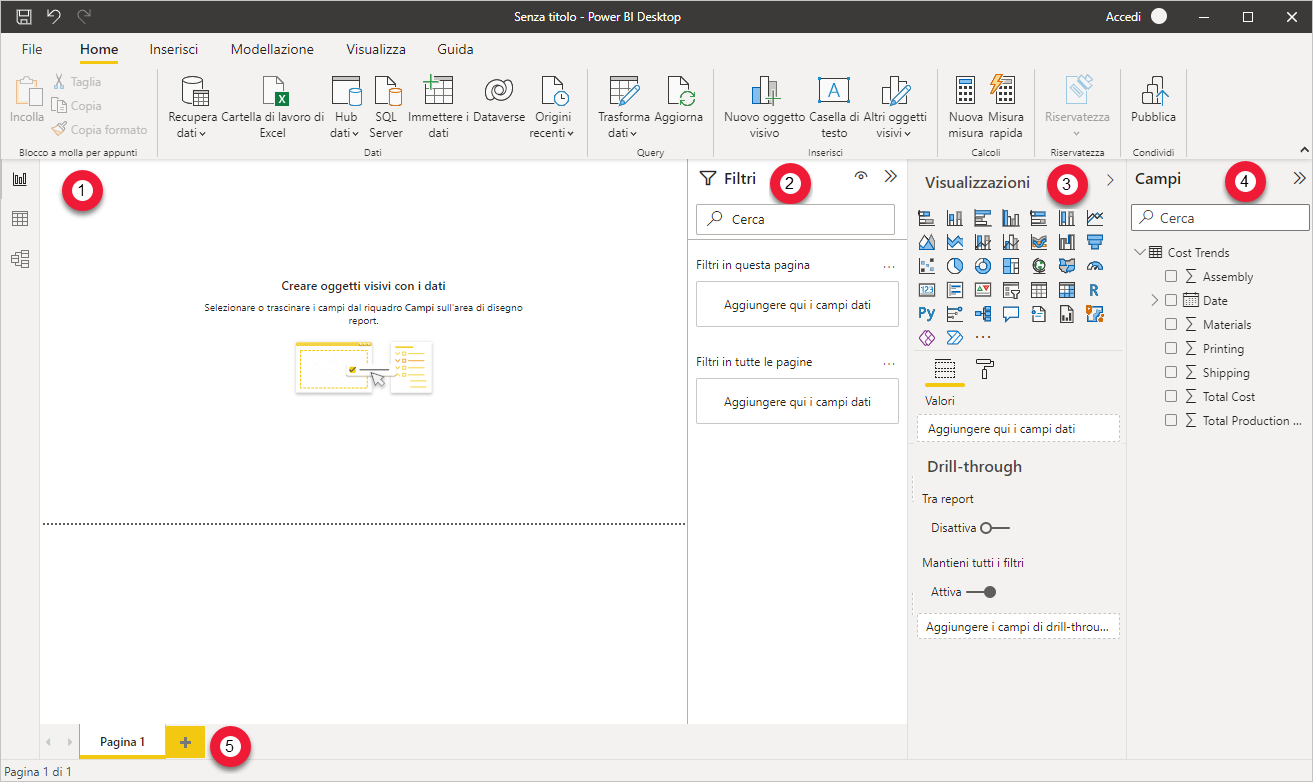The height and width of the screenshot is (782, 1313).
Task: Select the filled map visual
Action: (1066, 265)
